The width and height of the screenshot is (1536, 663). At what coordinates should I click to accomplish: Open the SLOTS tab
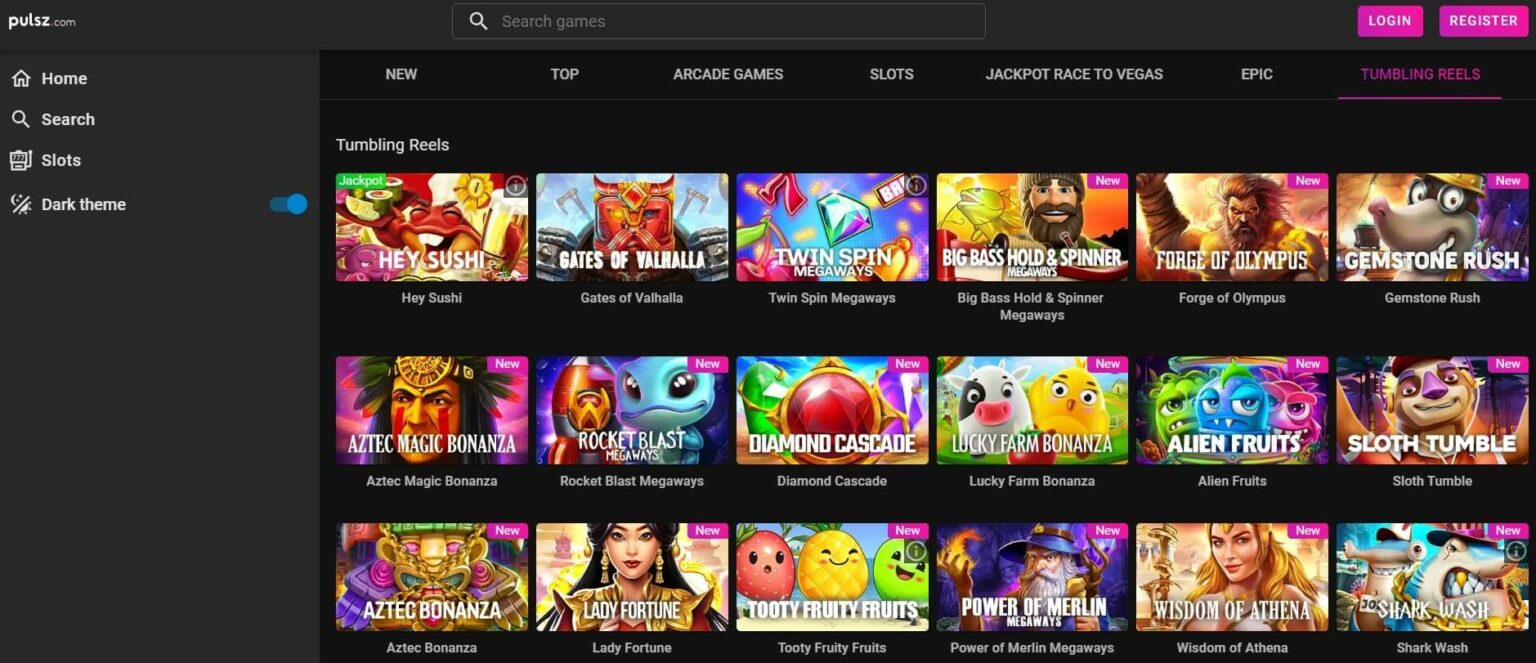coord(891,74)
